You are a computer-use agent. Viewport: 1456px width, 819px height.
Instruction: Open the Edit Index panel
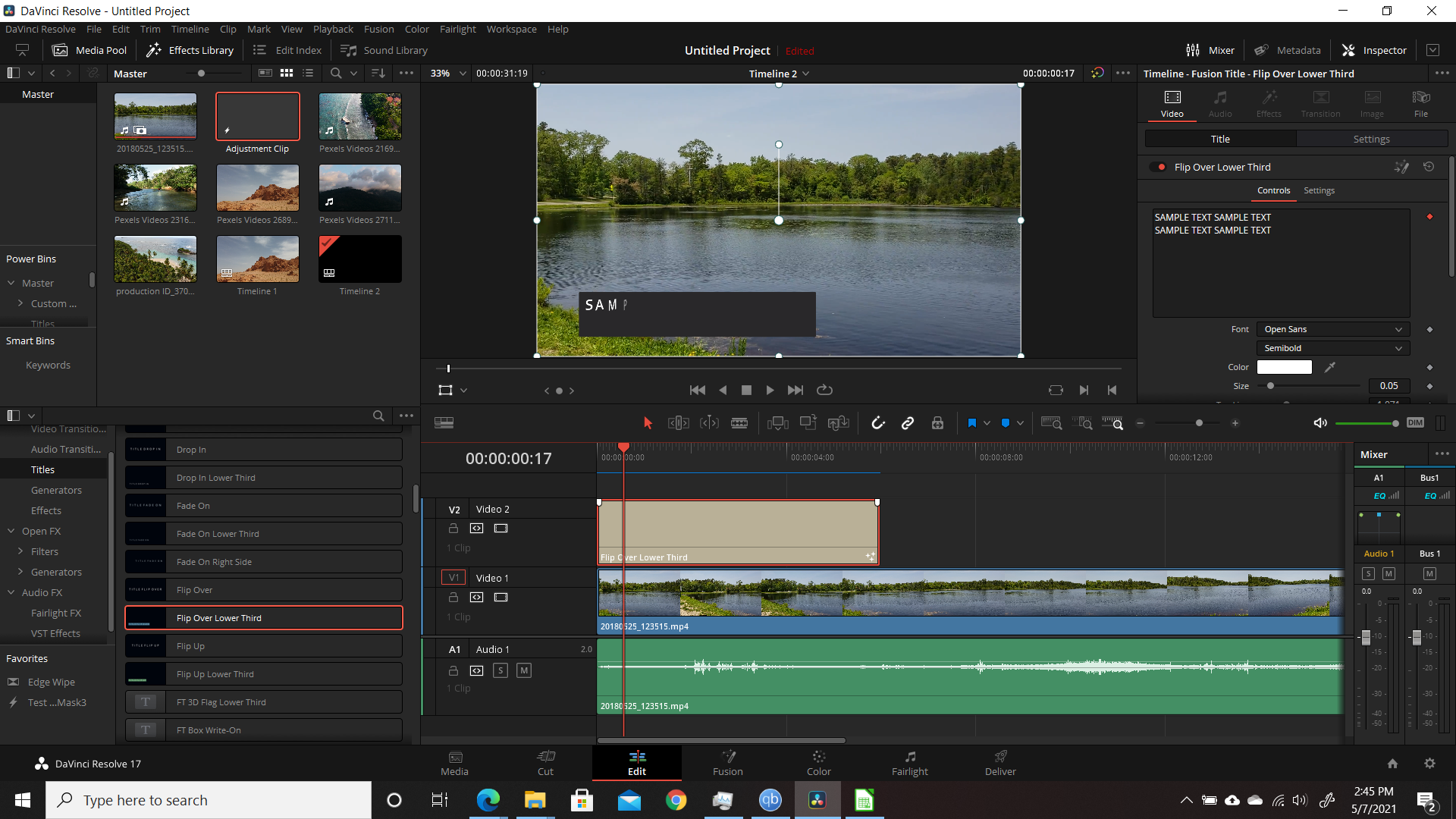pyautogui.click(x=287, y=50)
